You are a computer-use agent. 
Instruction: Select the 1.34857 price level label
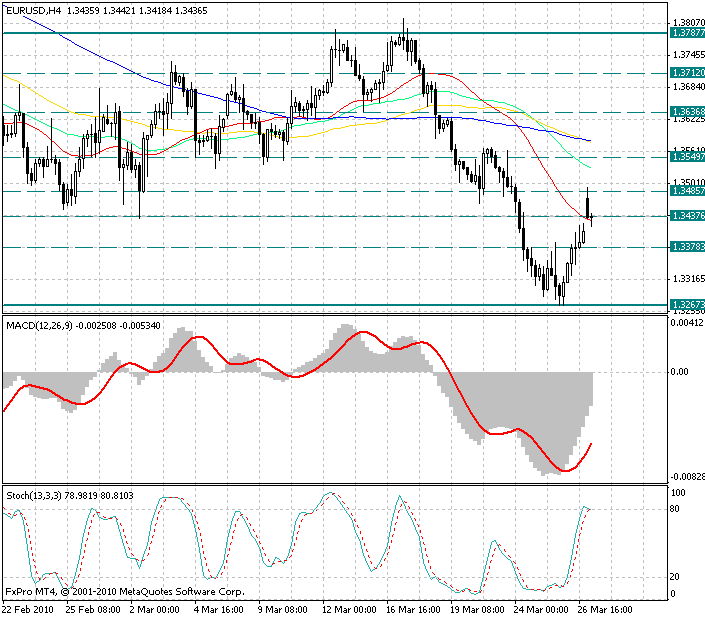[690, 190]
